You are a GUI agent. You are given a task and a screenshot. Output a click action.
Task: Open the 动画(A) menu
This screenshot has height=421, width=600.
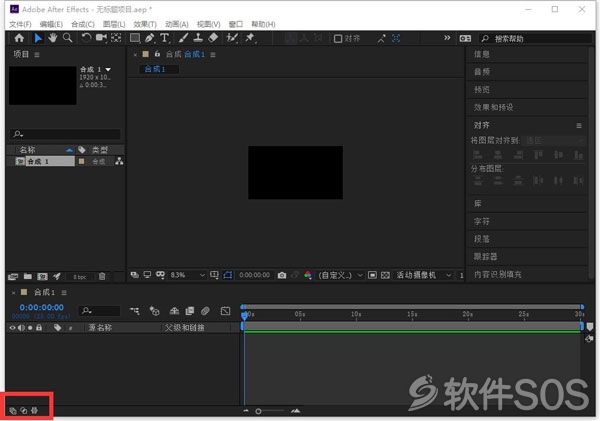(x=176, y=24)
